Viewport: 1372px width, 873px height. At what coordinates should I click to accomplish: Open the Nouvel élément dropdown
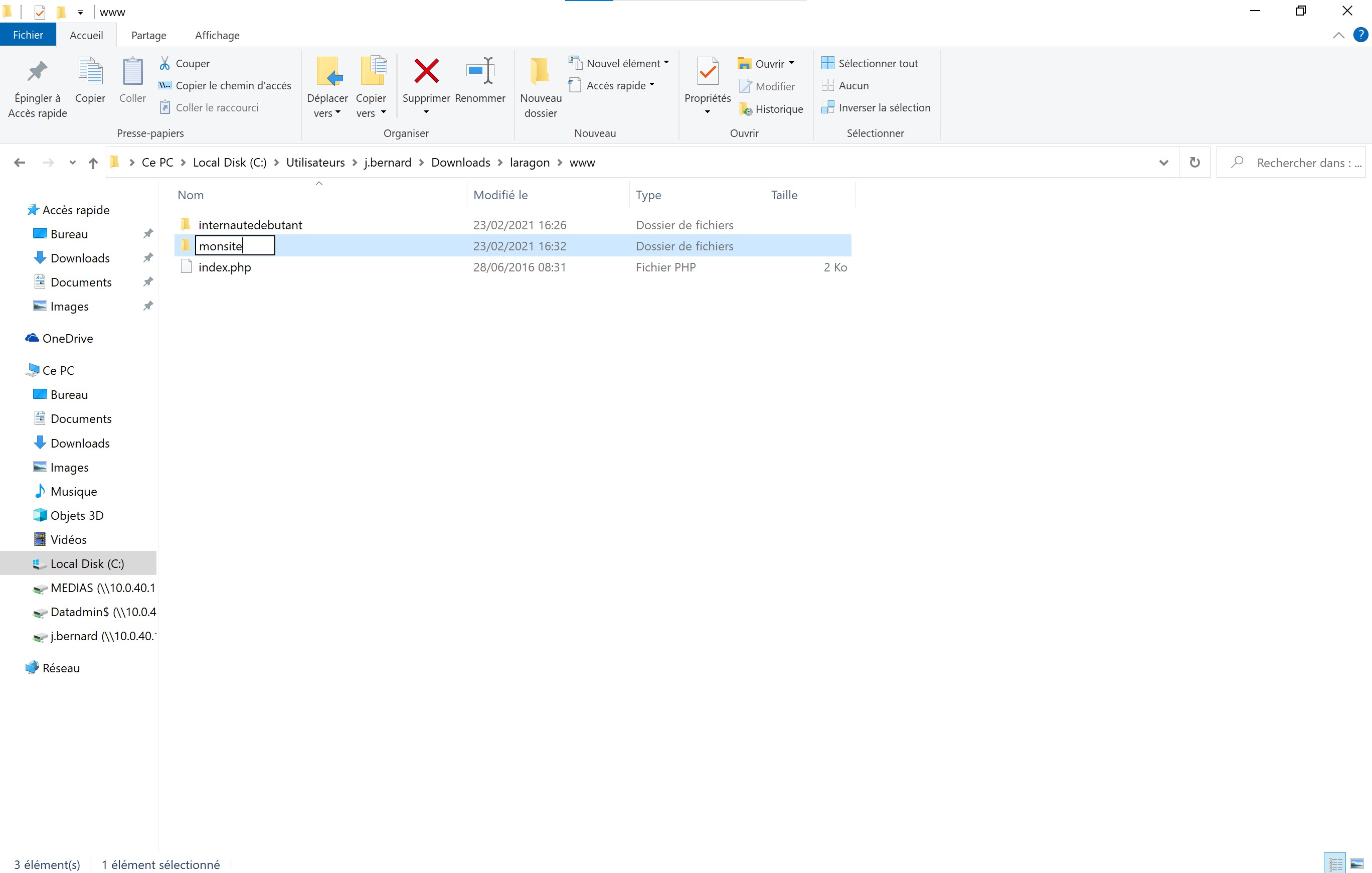[619, 63]
